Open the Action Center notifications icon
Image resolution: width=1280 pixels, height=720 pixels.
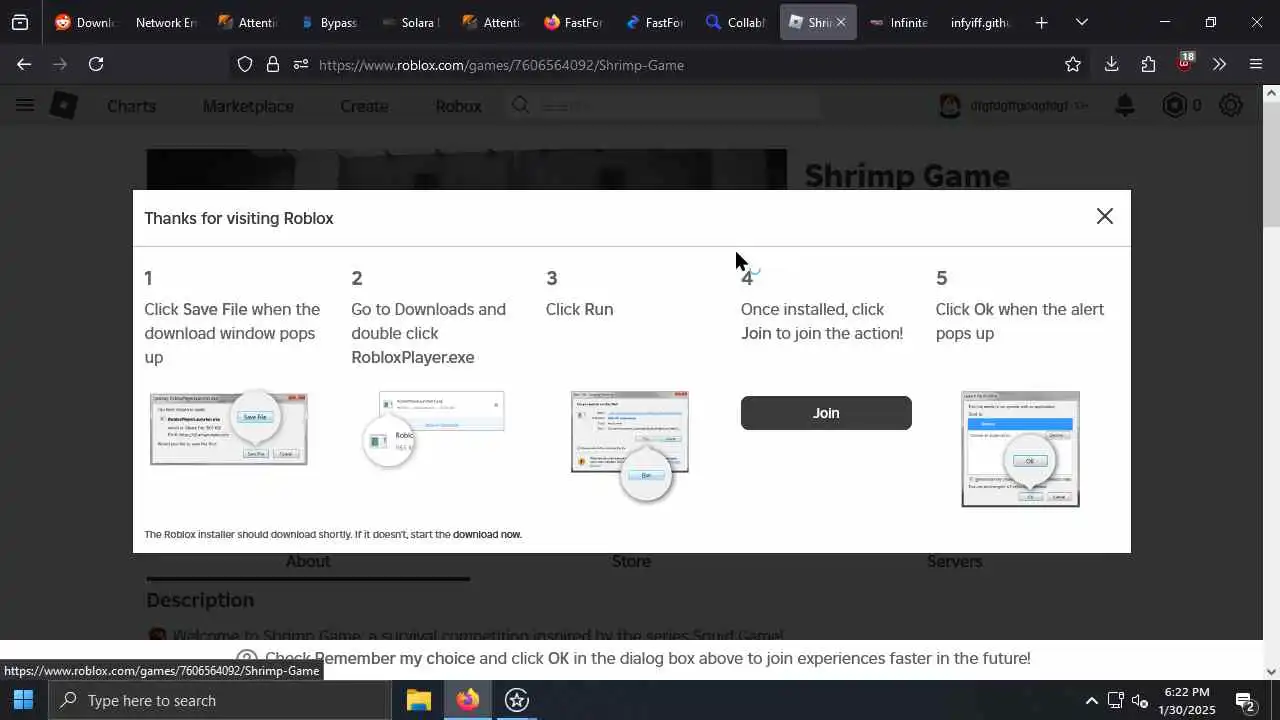coord(1246,701)
